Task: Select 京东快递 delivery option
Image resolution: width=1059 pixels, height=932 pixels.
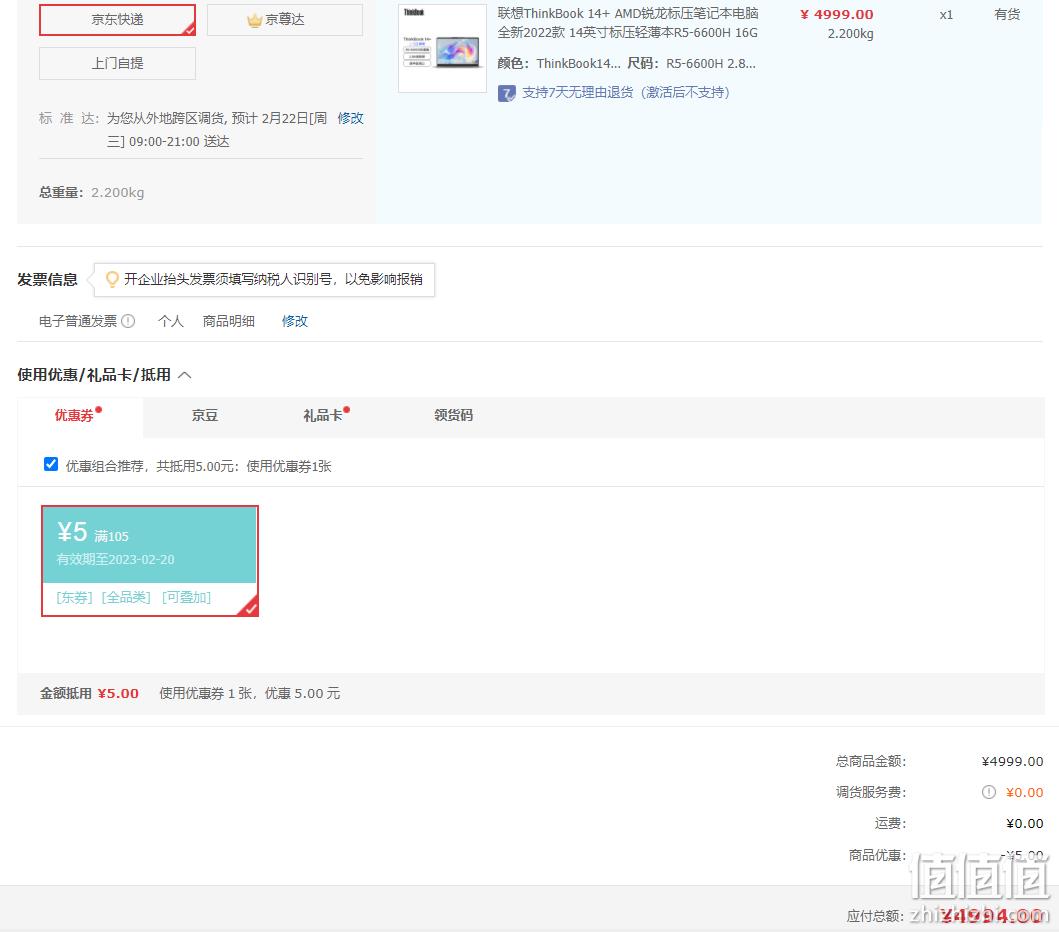Action: (x=118, y=20)
